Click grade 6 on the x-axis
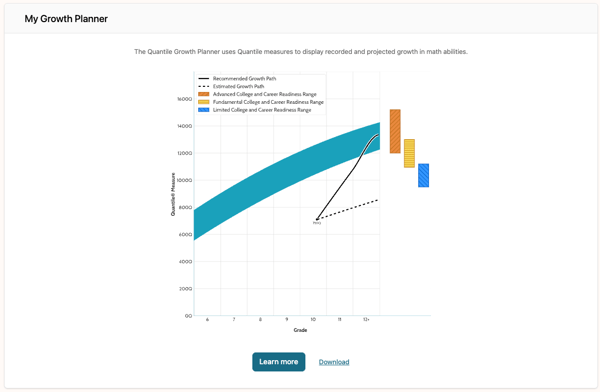Viewport: 600px width, 392px height. tap(207, 319)
